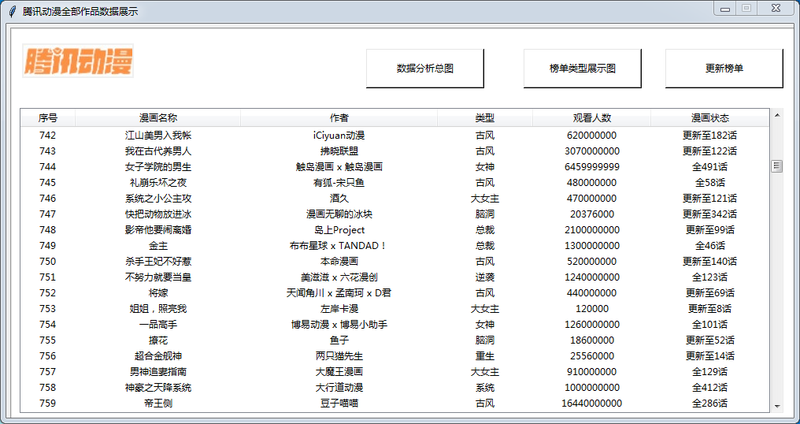Click status cell 全412话

tap(710, 388)
